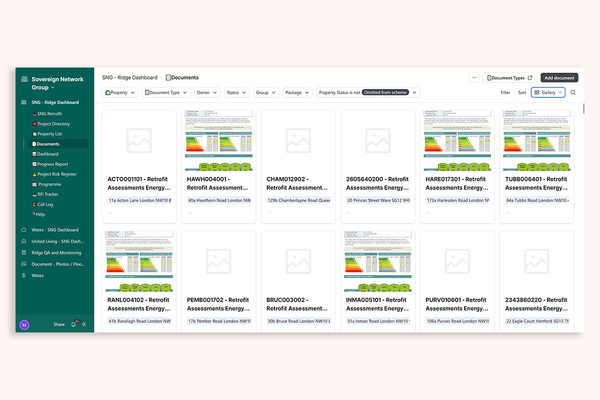Click the notification bell in sidebar footer
This screenshot has width=600, height=400.
[73, 324]
